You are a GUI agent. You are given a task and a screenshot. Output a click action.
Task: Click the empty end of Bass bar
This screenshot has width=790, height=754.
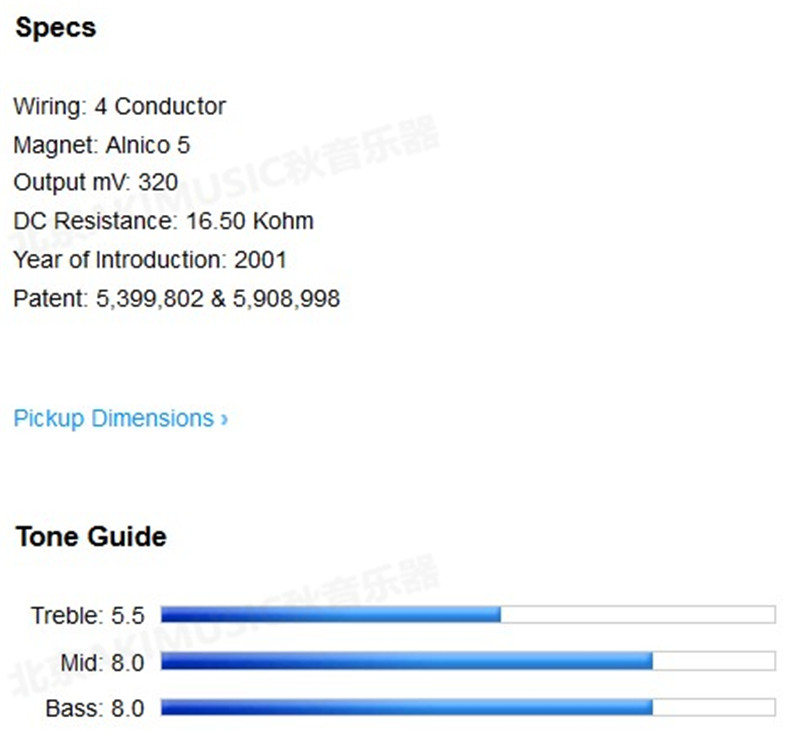click(713, 708)
